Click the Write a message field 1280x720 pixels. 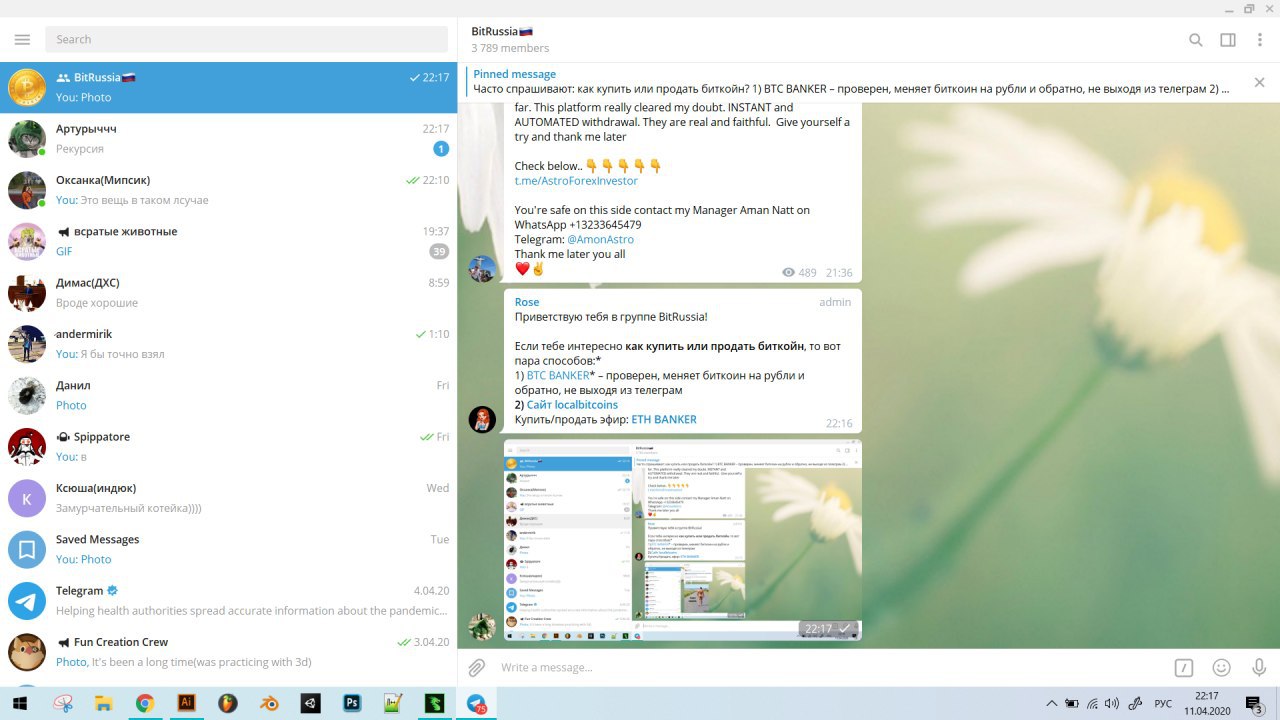coord(830,667)
